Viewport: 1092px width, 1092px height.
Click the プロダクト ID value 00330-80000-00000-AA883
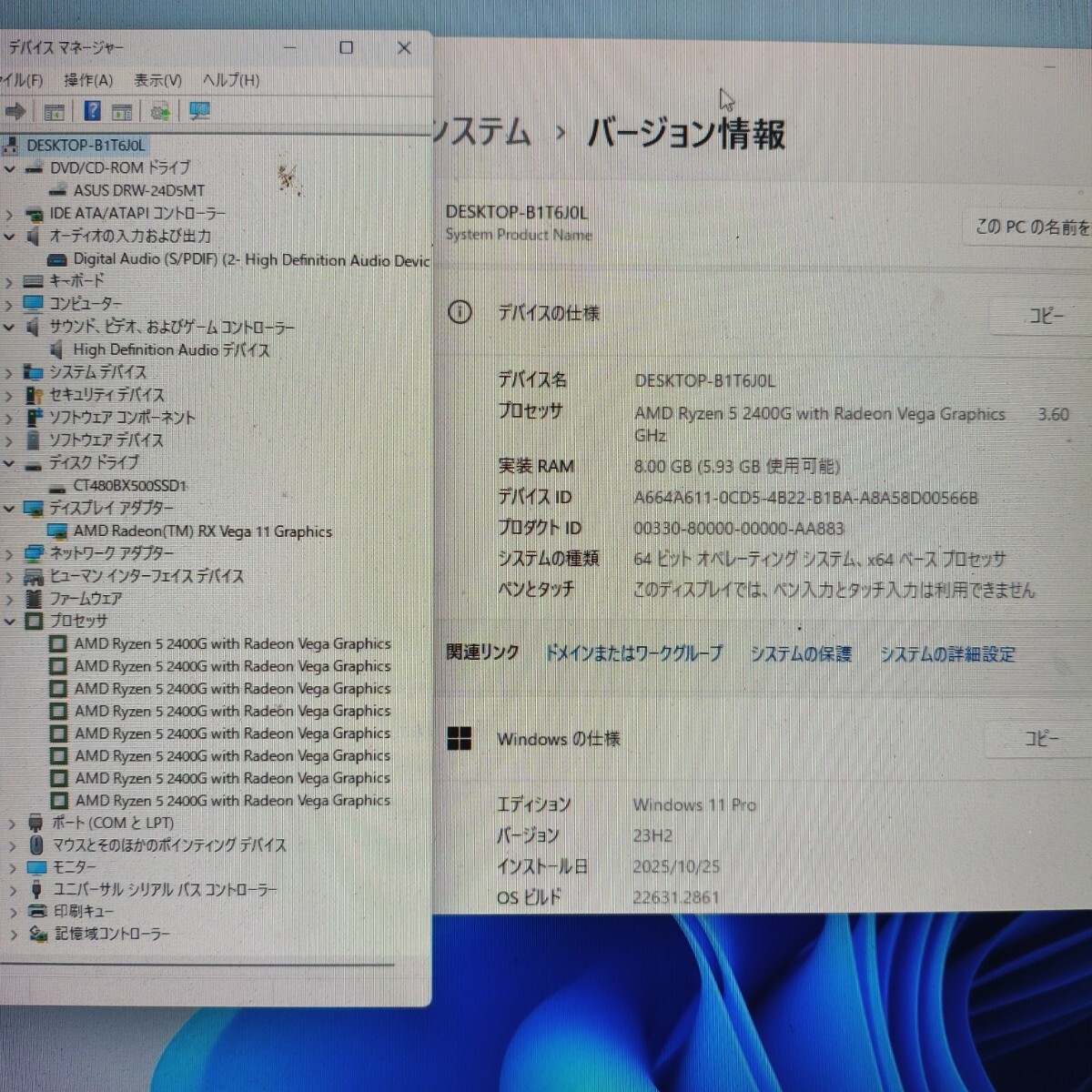point(739,529)
